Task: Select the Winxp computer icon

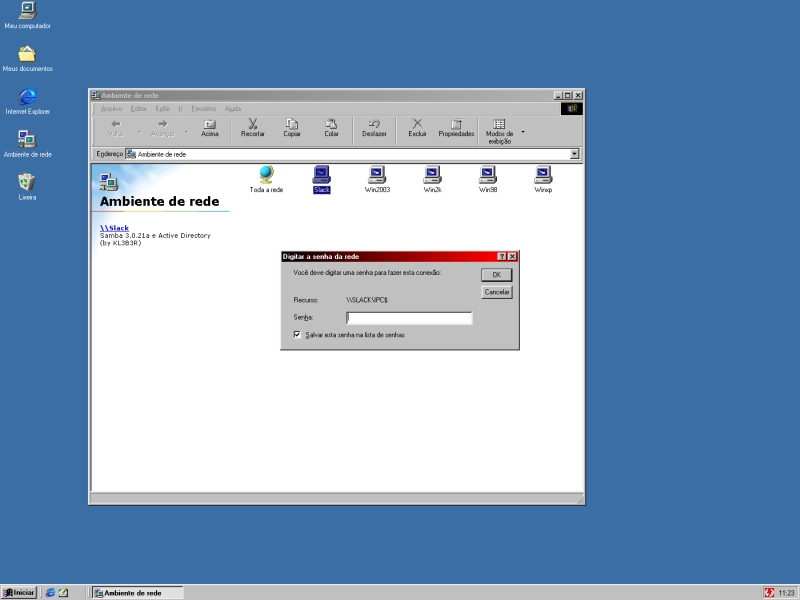Action: [x=543, y=176]
